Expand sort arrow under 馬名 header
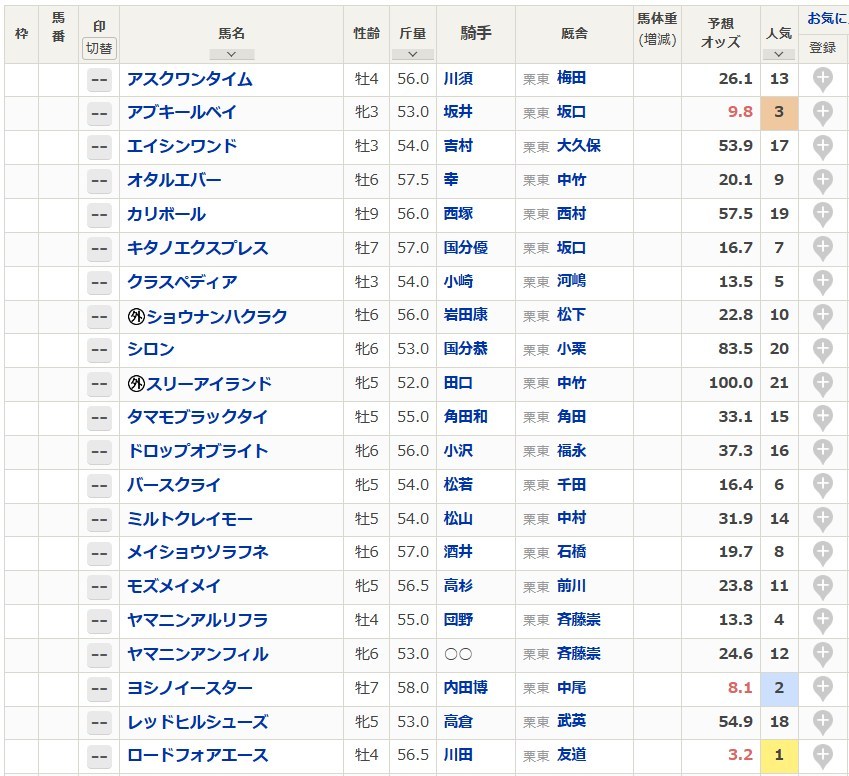 [232, 54]
